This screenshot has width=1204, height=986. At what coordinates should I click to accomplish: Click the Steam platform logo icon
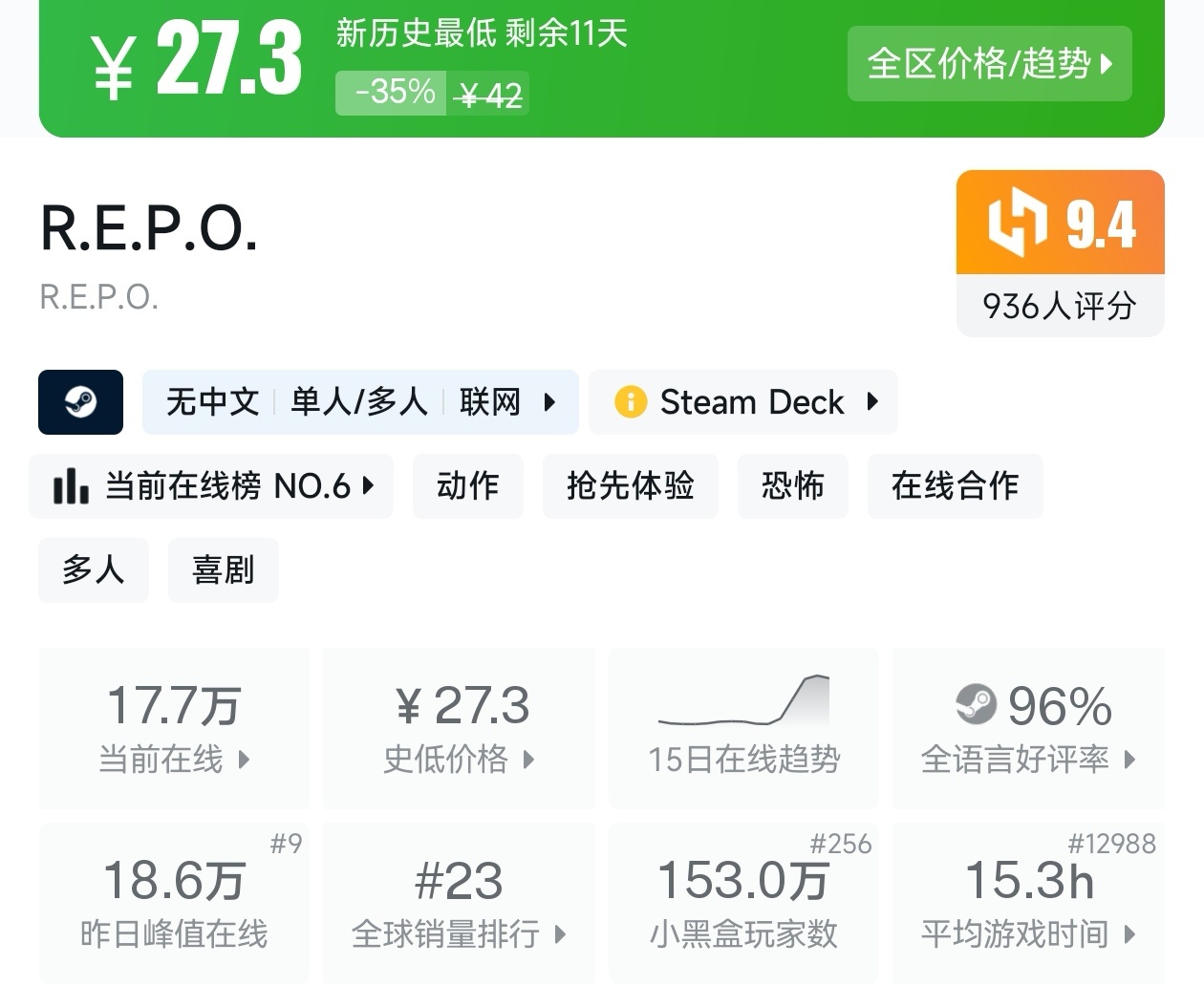point(80,402)
